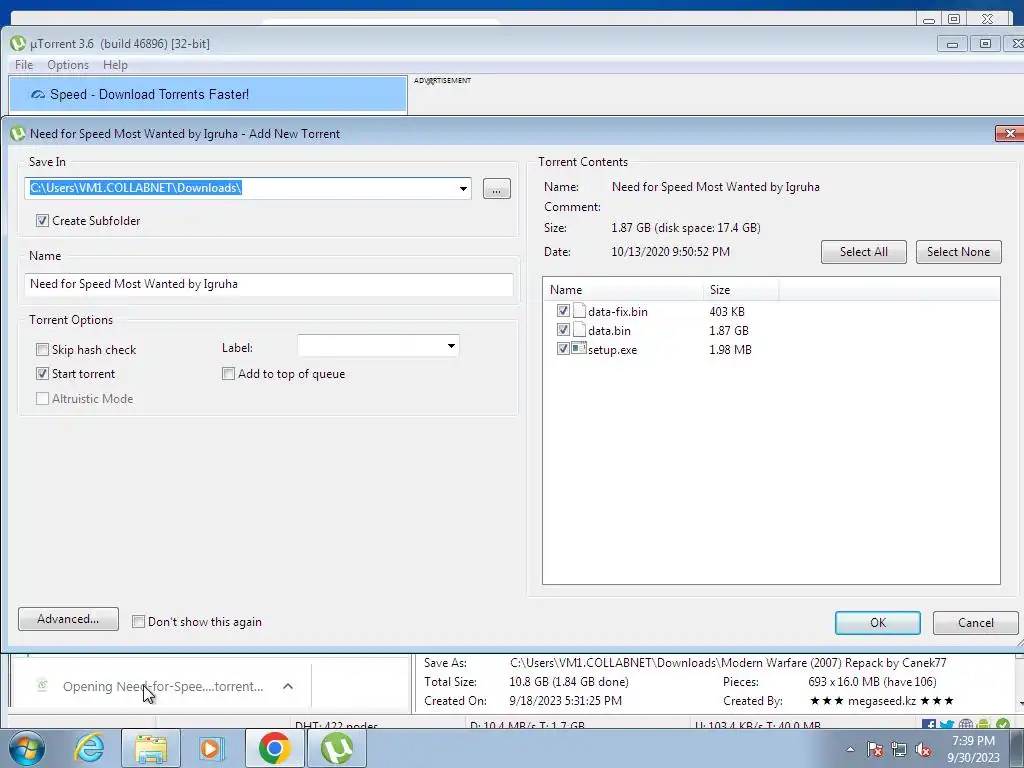This screenshot has width=1024, height=768.
Task: Open the File menu
Action: (x=24, y=65)
